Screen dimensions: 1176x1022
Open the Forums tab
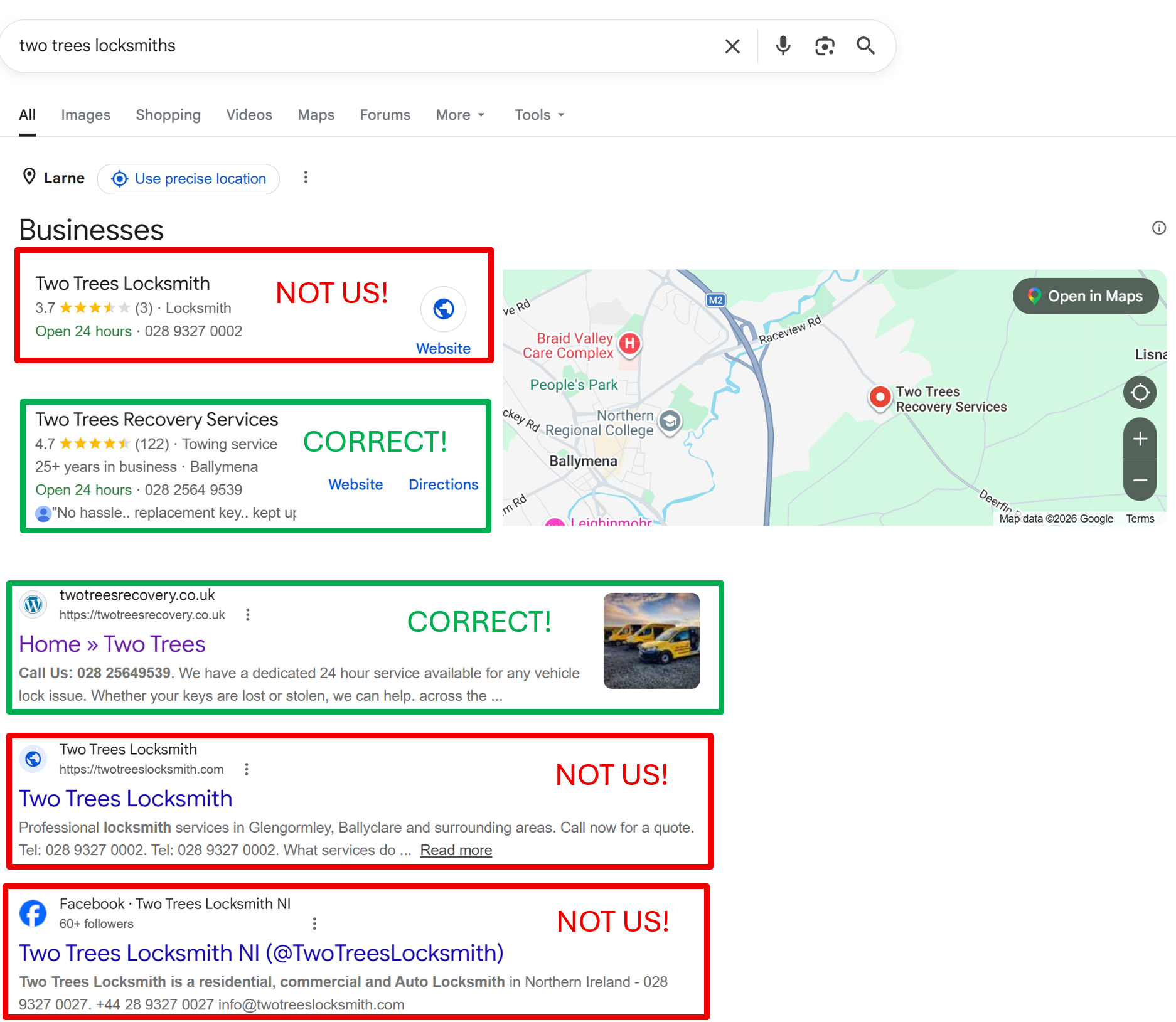[385, 115]
